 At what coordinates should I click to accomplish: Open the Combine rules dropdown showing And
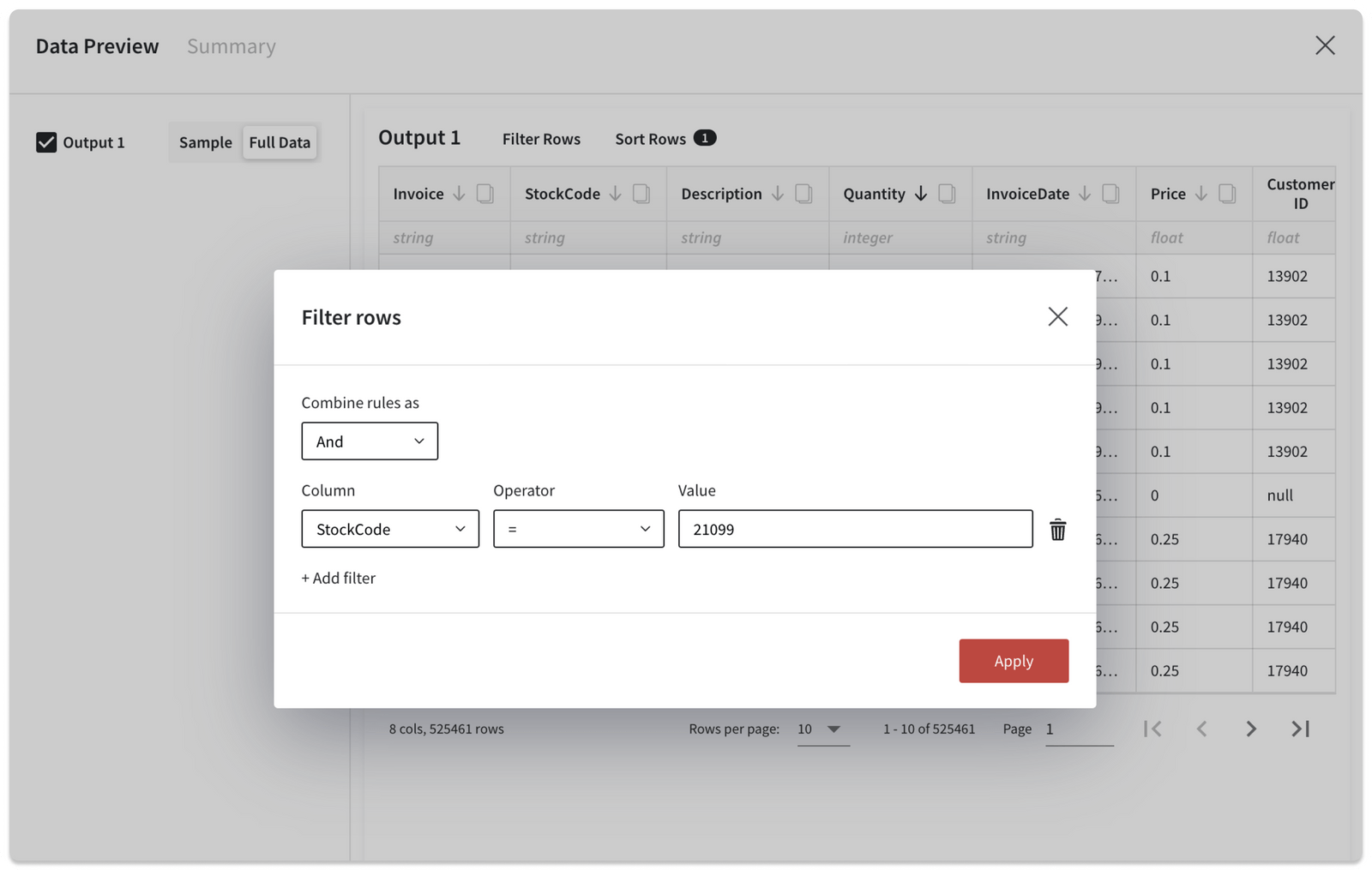coord(370,441)
